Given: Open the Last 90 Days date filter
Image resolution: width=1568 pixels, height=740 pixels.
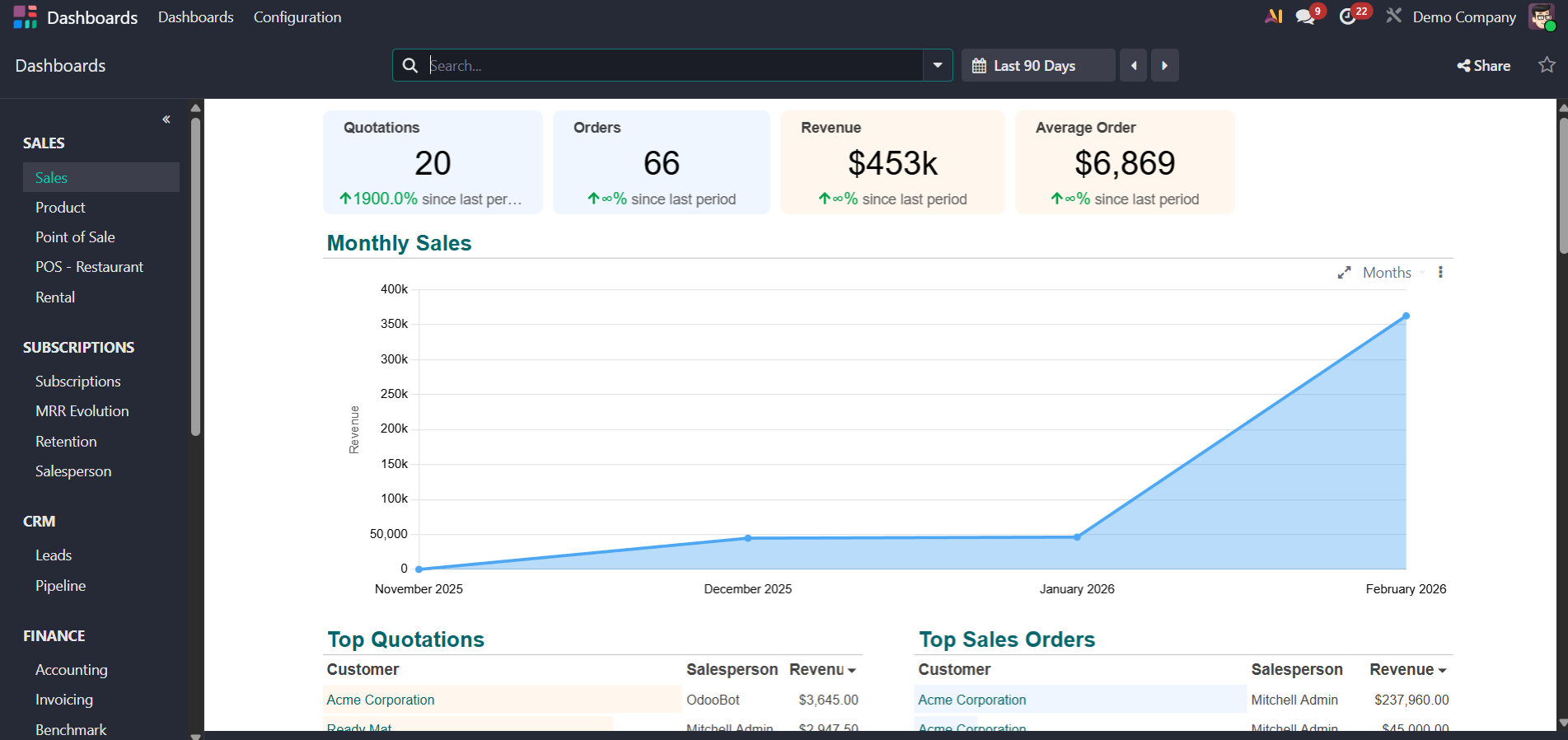Looking at the screenshot, I should (x=1035, y=66).
